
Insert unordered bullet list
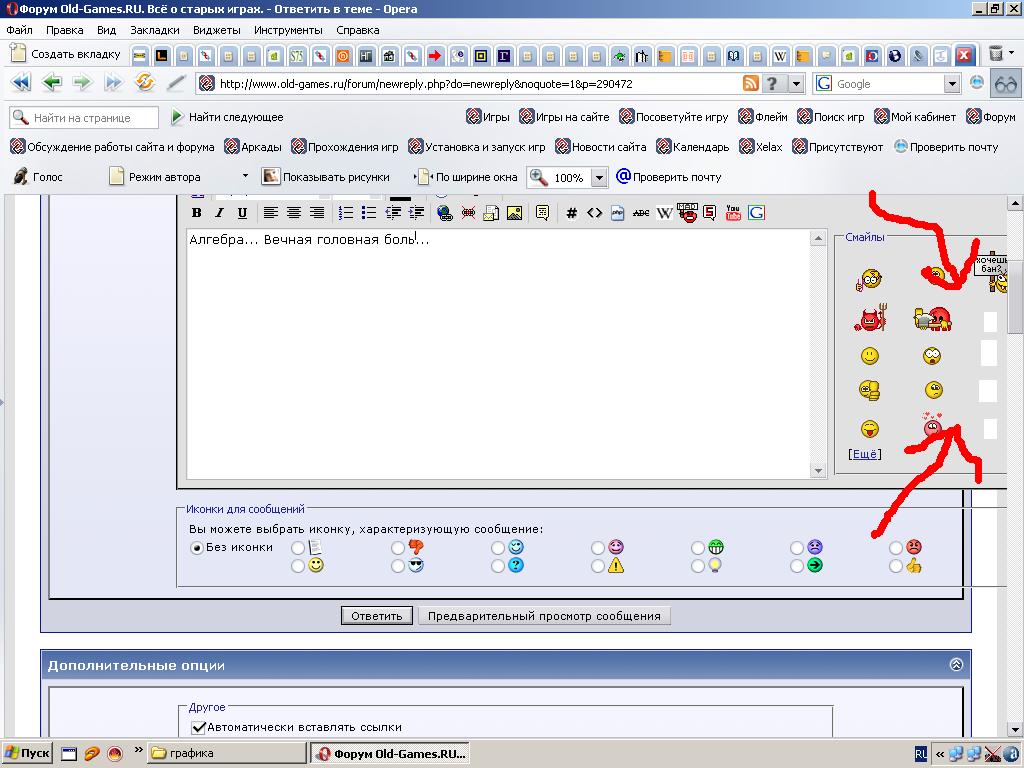(x=369, y=213)
